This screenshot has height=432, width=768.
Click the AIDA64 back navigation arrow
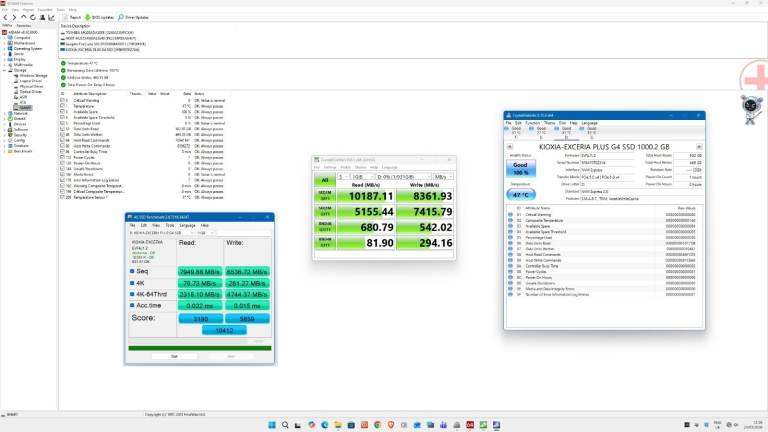6,17
